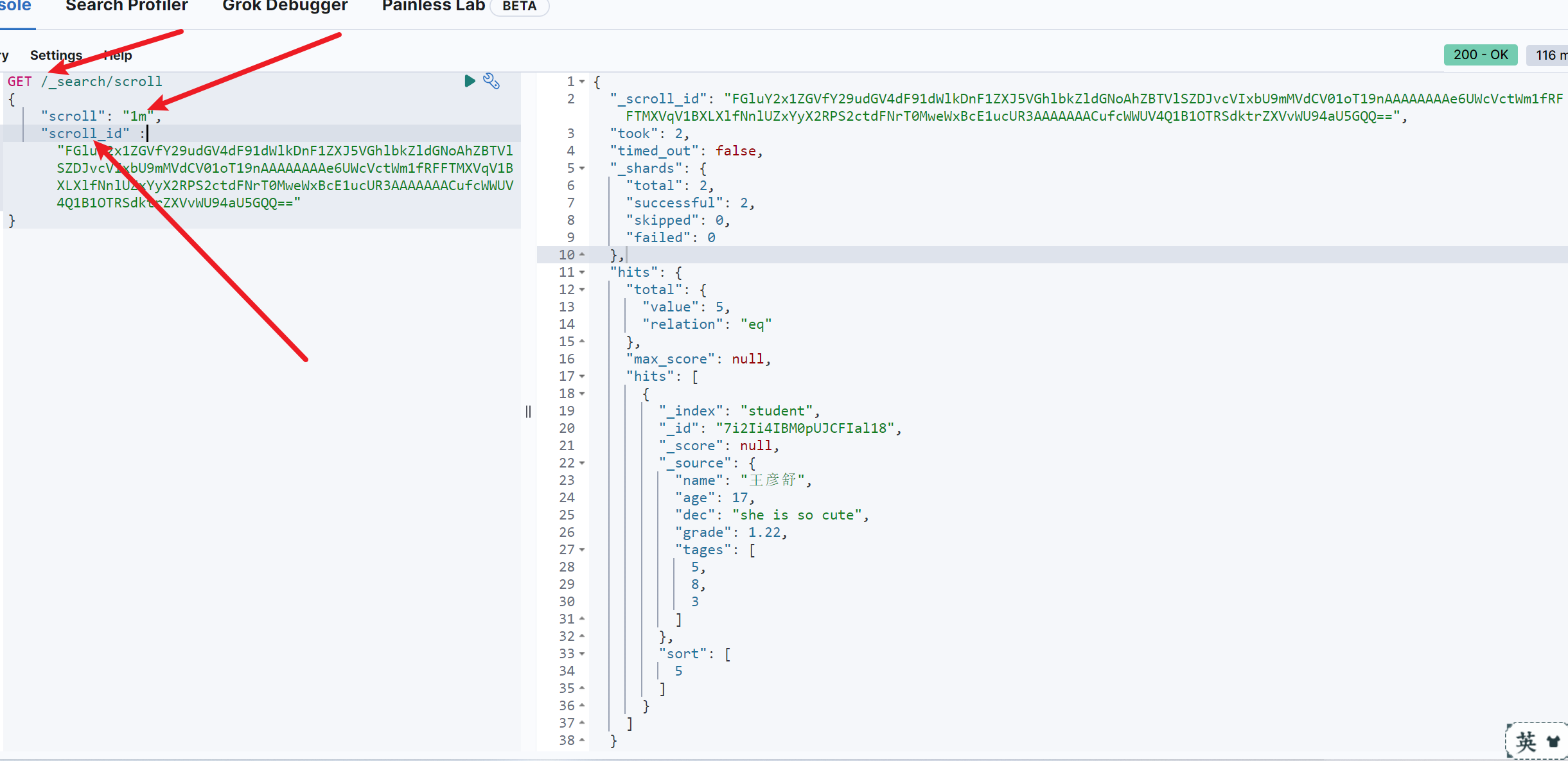The image size is (1568, 761).
Task: Fold the hits array at line 17
Action: click(582, 376)
